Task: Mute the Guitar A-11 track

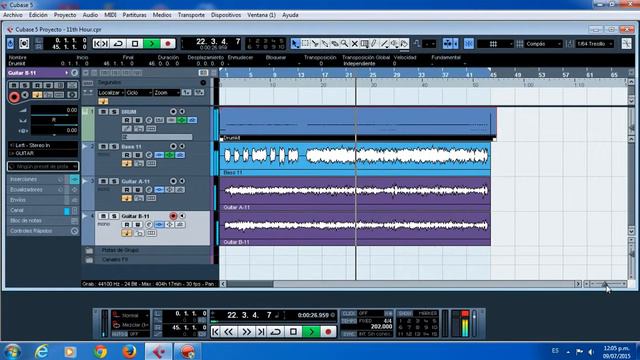Action: click(103, 181)
